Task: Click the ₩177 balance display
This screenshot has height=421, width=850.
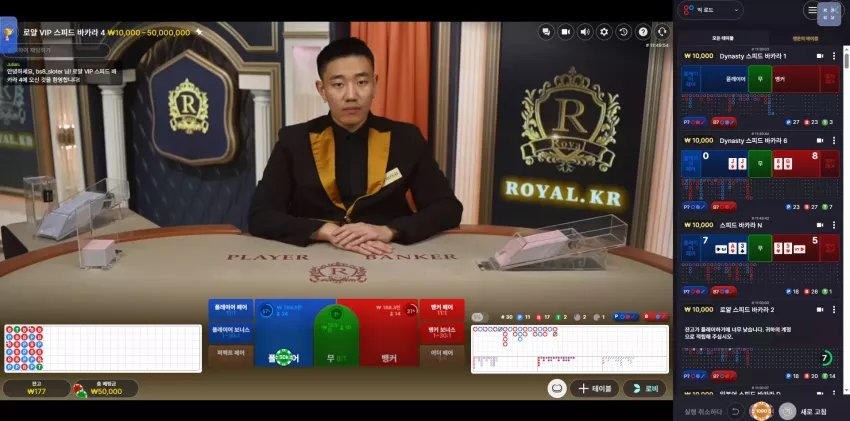Action: (36, 388)
